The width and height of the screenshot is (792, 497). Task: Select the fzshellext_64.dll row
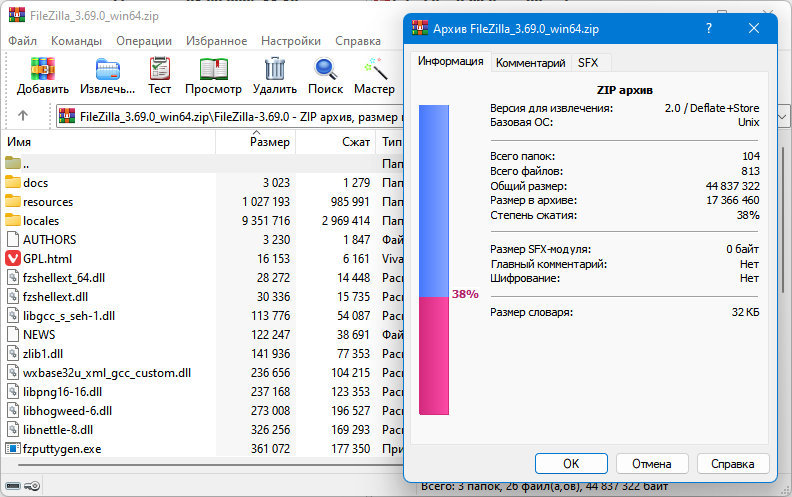click(203, 277)
